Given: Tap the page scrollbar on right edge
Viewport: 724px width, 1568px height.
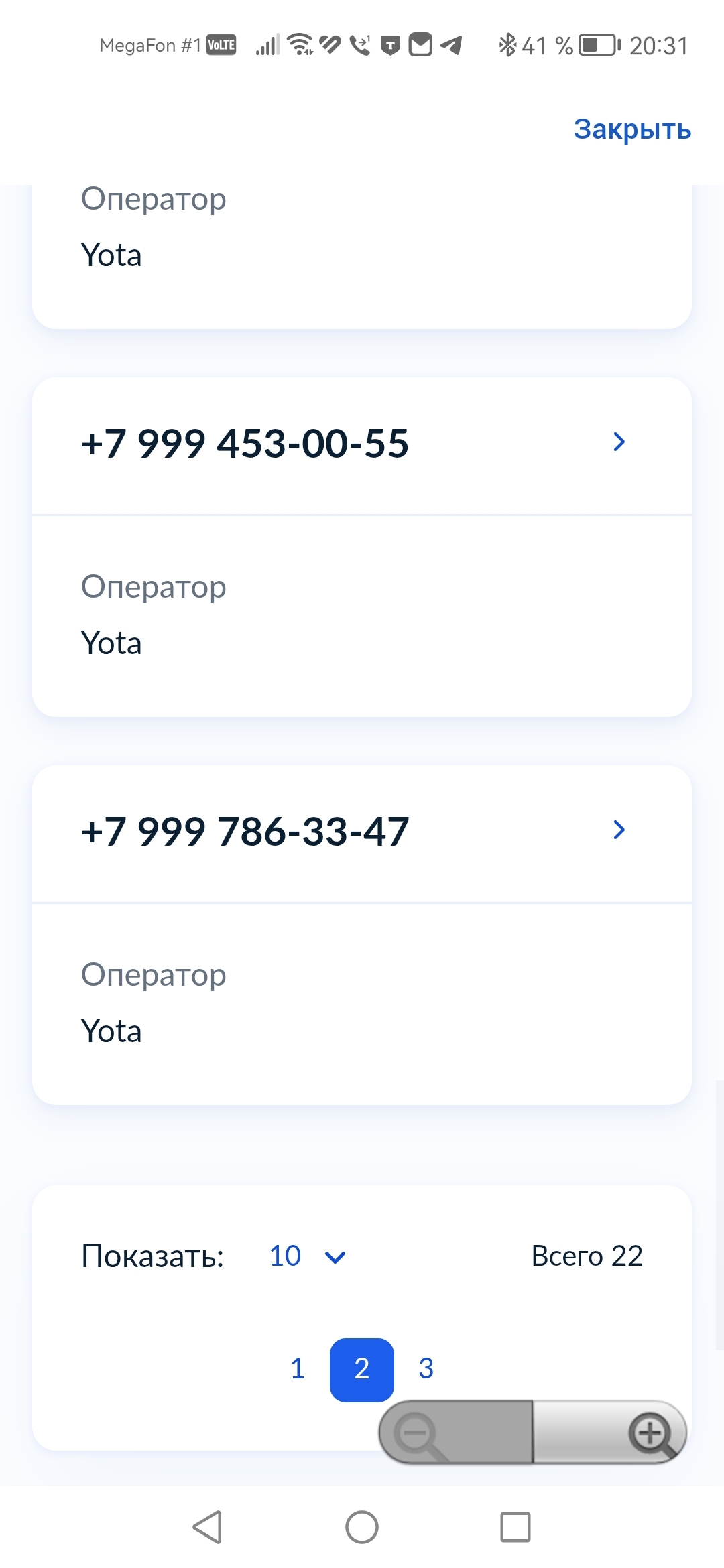Looking at the screenshot, I should pyautogui.click(x=719, y=1213).
